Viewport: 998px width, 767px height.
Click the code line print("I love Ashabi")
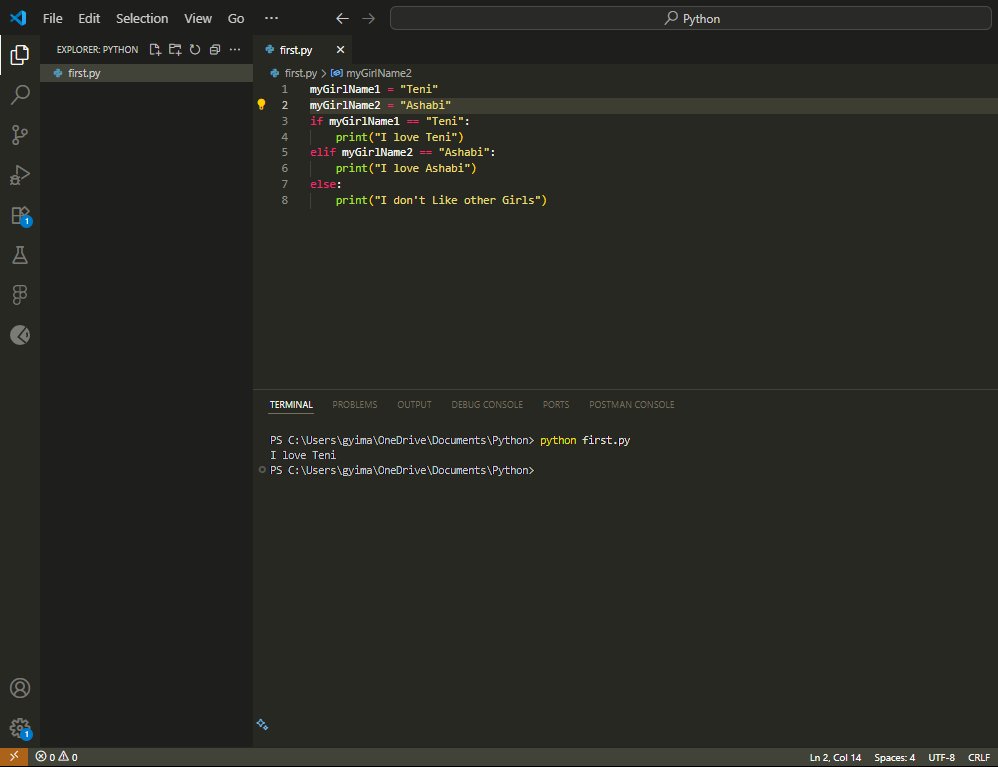tap(406, 168)
